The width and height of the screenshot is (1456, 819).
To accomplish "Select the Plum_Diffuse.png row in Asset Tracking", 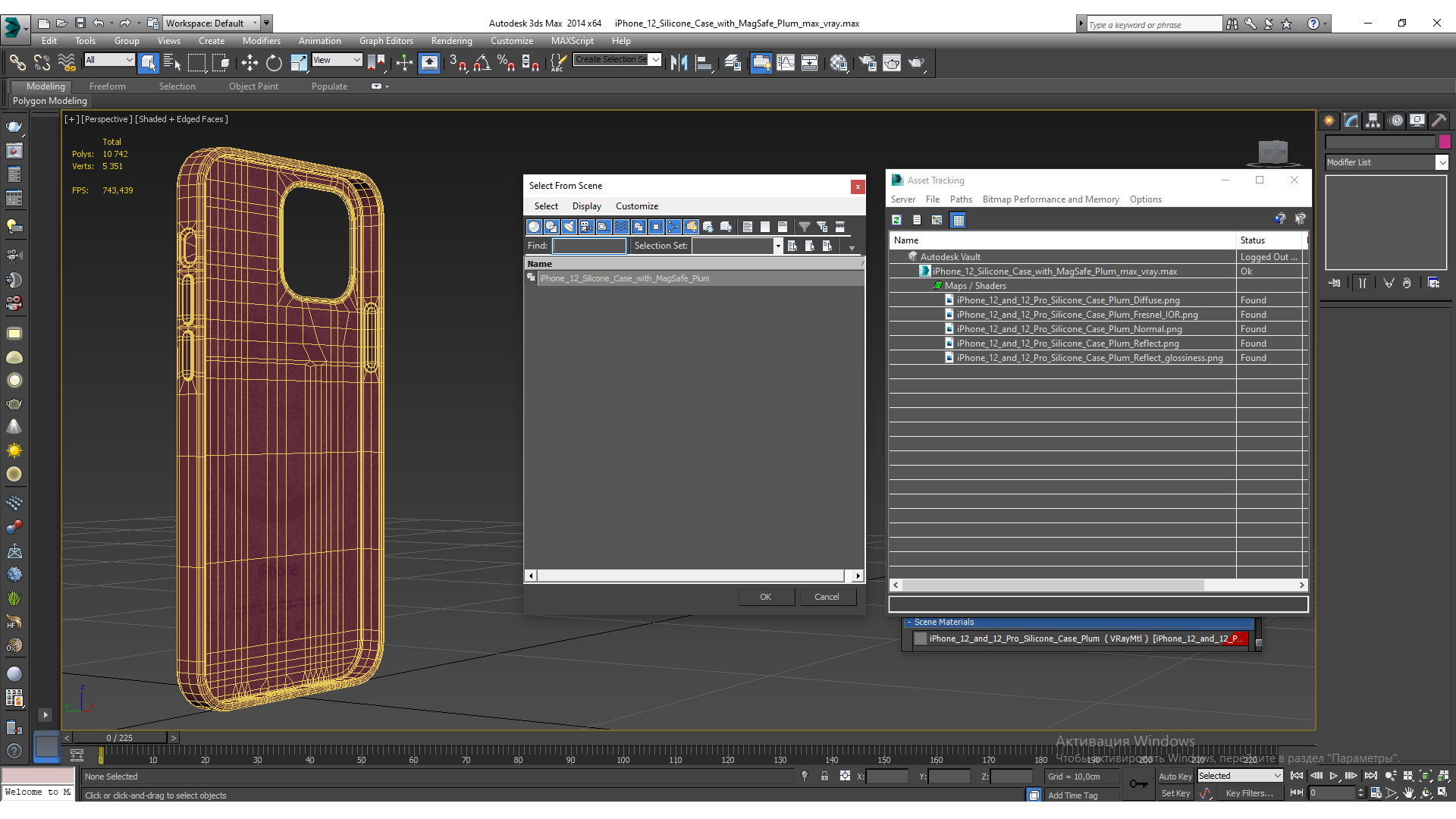I will point(1067,300).
